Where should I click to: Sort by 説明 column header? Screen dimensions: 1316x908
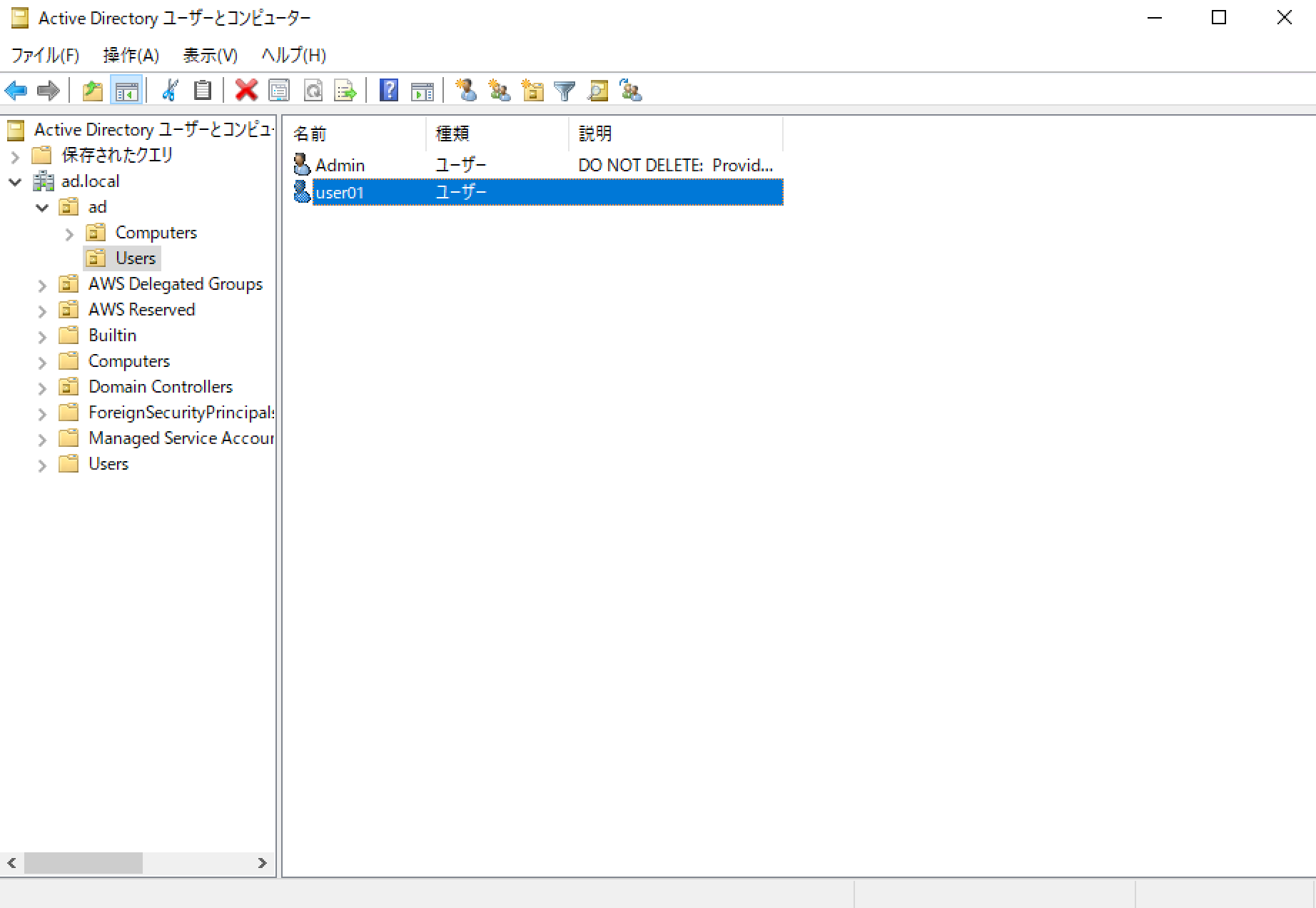pos(676,133)
